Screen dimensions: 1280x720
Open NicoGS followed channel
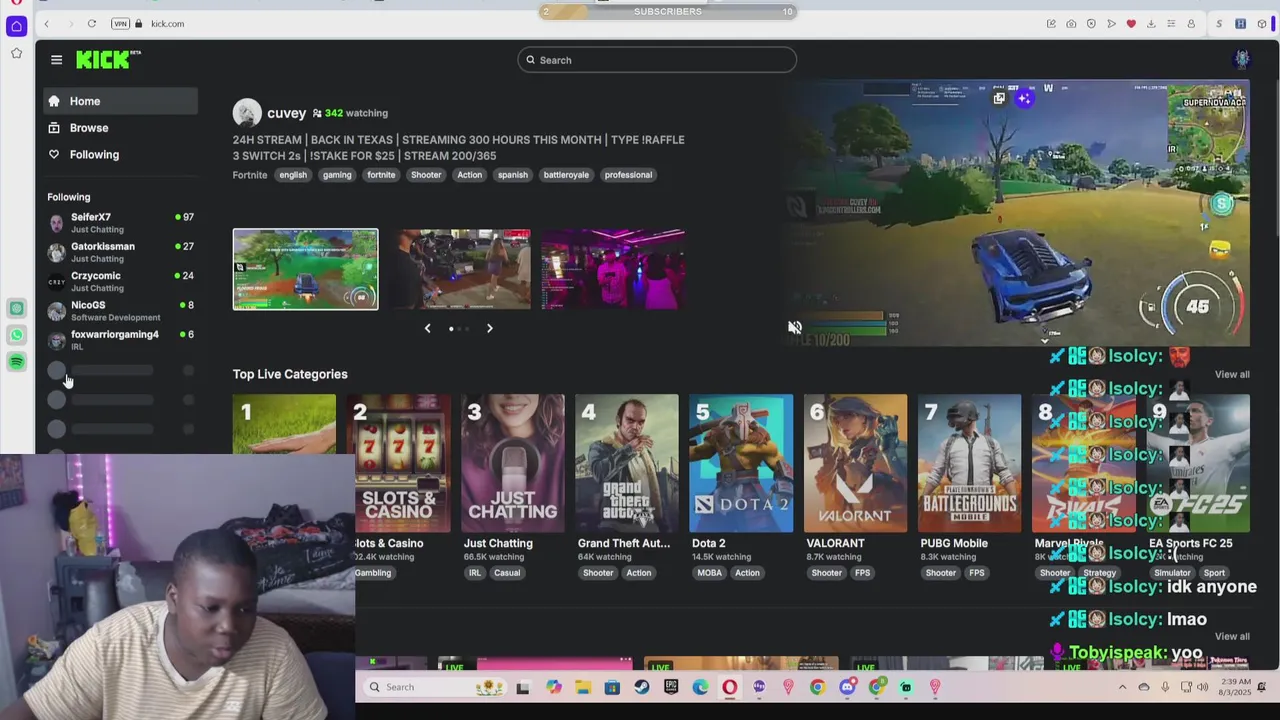pyautogui.click(x=120, y=311)
